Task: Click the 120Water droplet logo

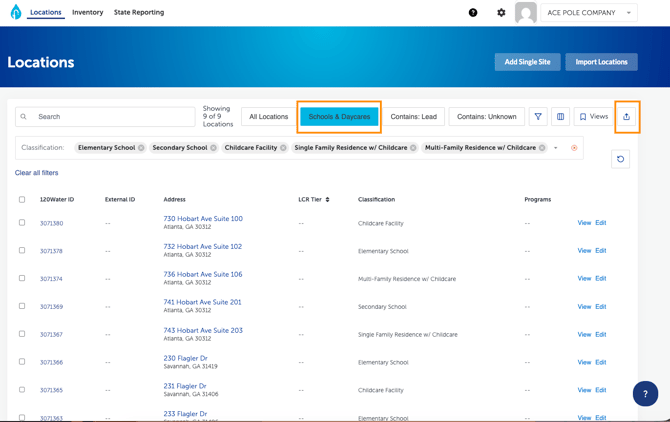Action: pyautogui.click(x=16, y=12)
